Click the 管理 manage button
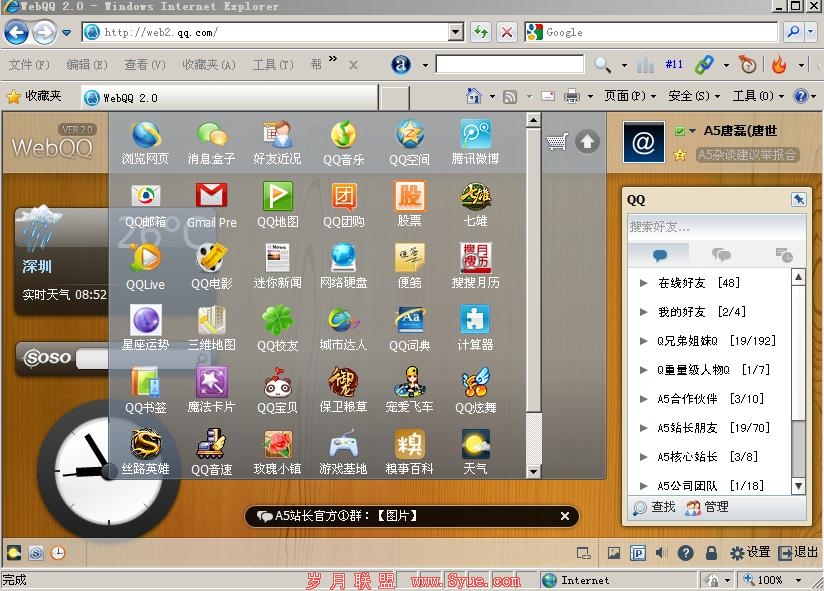 point(707,507)
